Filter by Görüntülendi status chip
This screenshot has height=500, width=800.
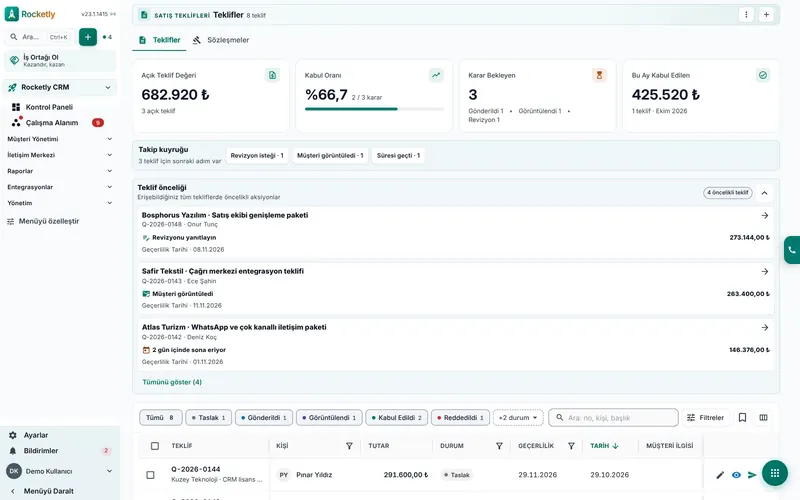(329, 417)
